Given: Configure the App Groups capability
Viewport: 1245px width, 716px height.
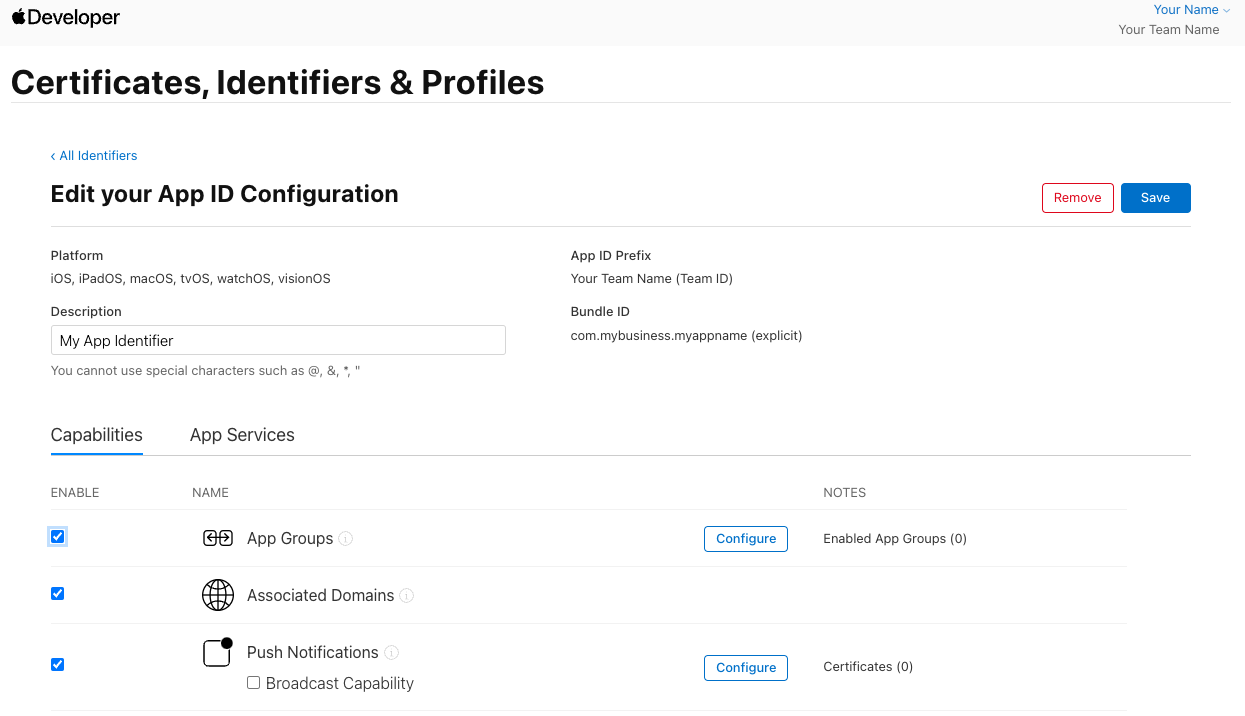Looking at the screenshot, I should tap(746, 539).
